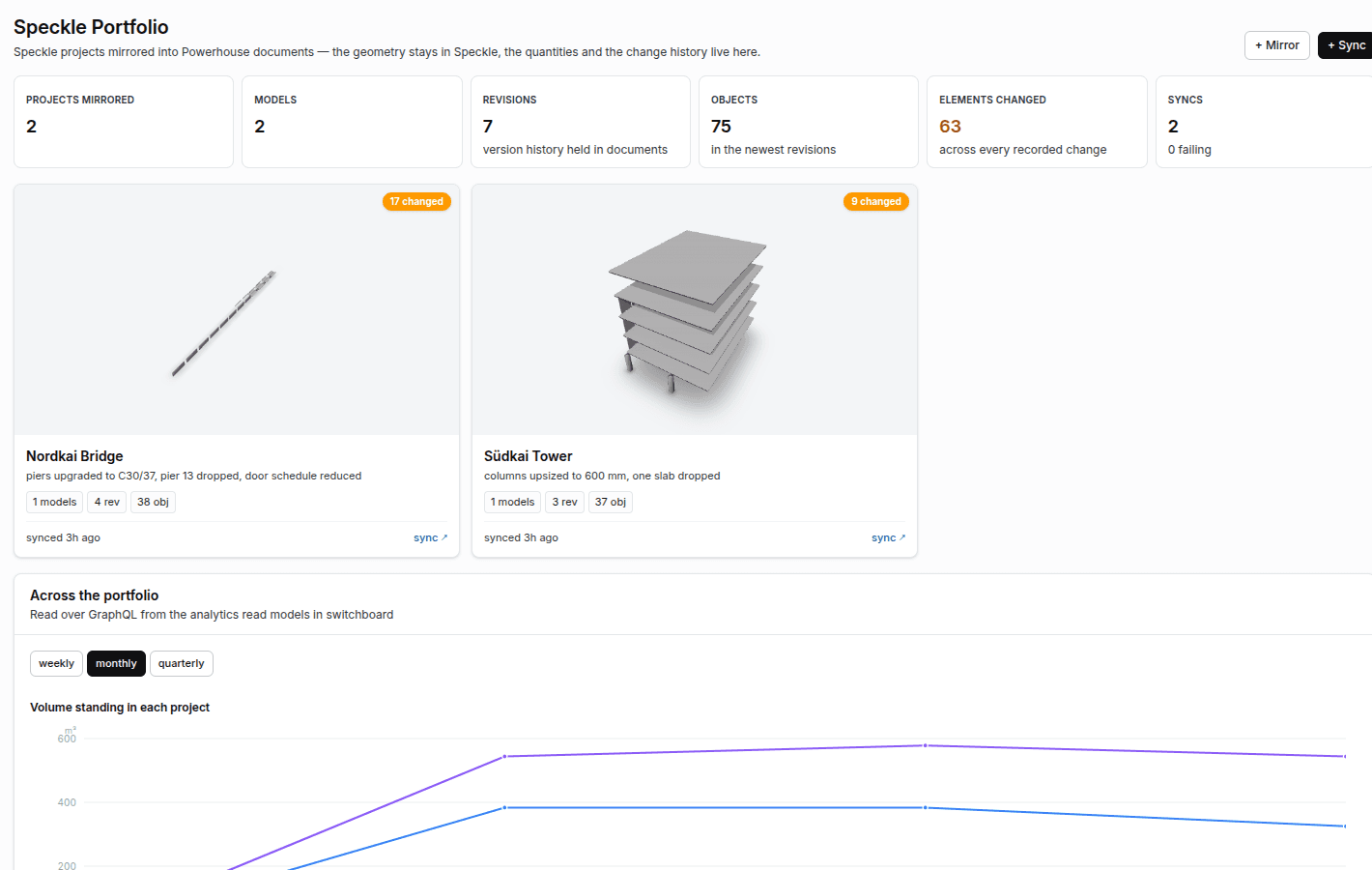
Task: Click the Nordkai Bridge description about piers
Action: 193,476
